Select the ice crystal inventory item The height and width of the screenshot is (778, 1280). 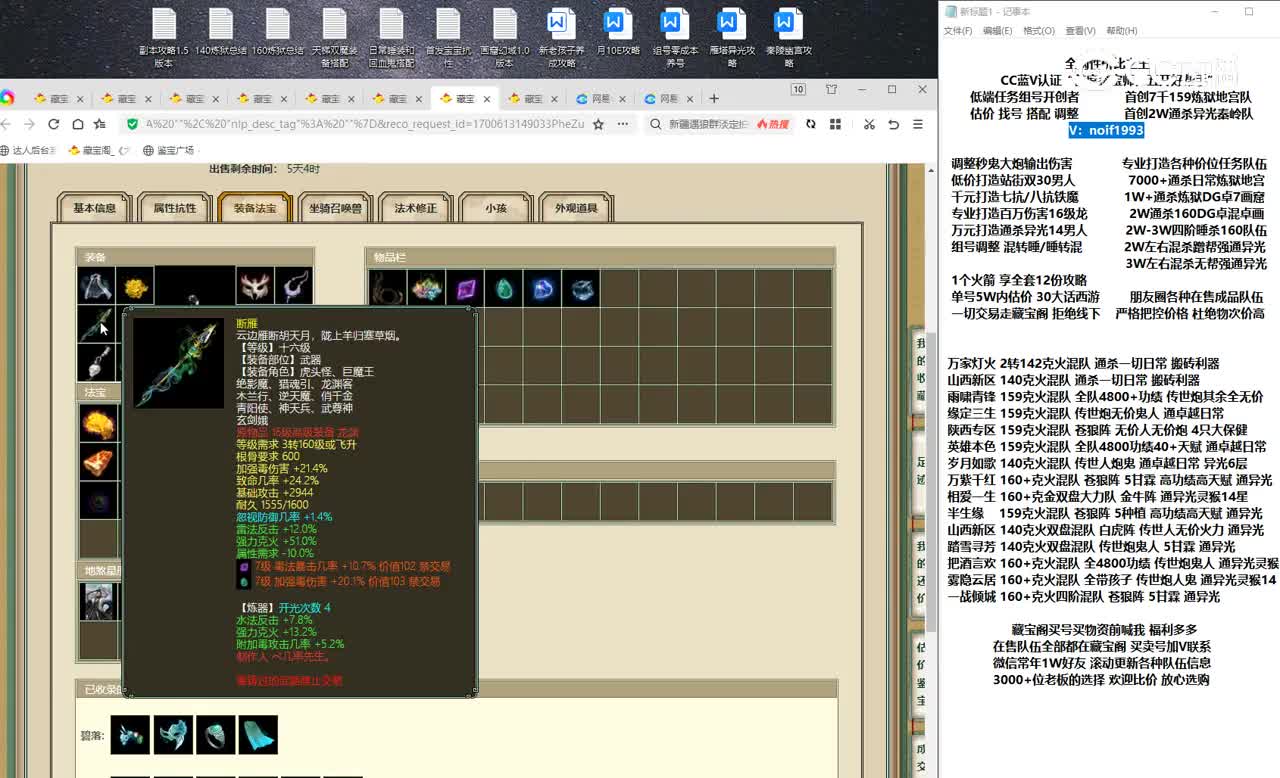pyautogui.click(x=582, y=288)
